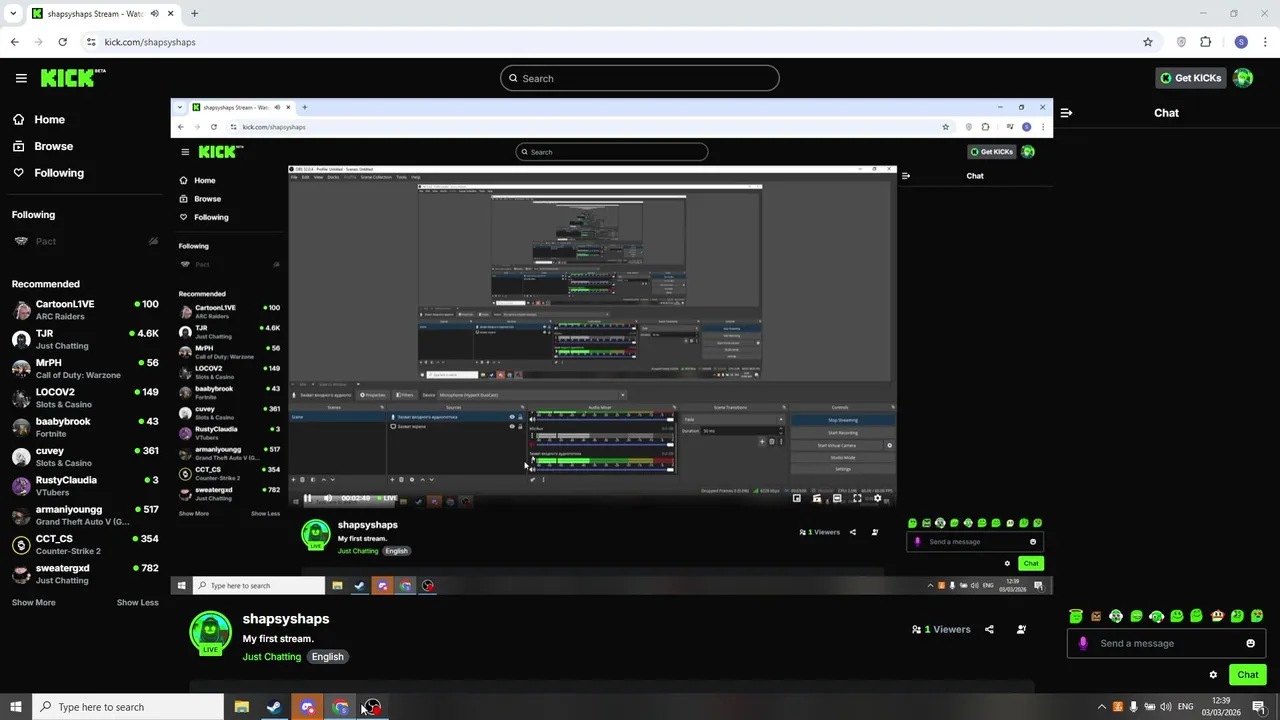This screenshot has width=1280, height=720.
Task: Mute the tab via speaker icon
Action: 153,14
